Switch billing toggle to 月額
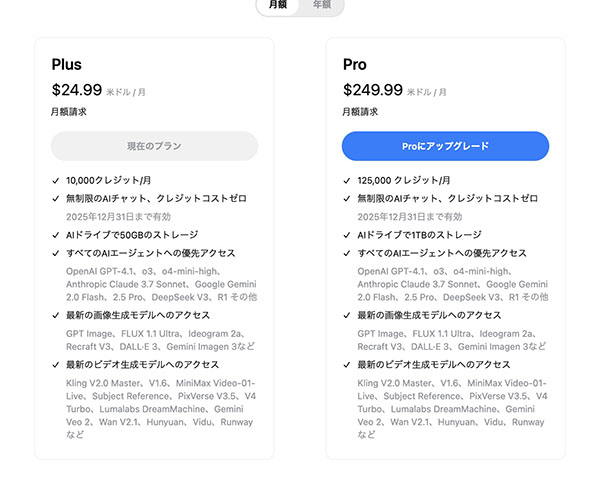600x488 pixels. click(x=278, y=5)
